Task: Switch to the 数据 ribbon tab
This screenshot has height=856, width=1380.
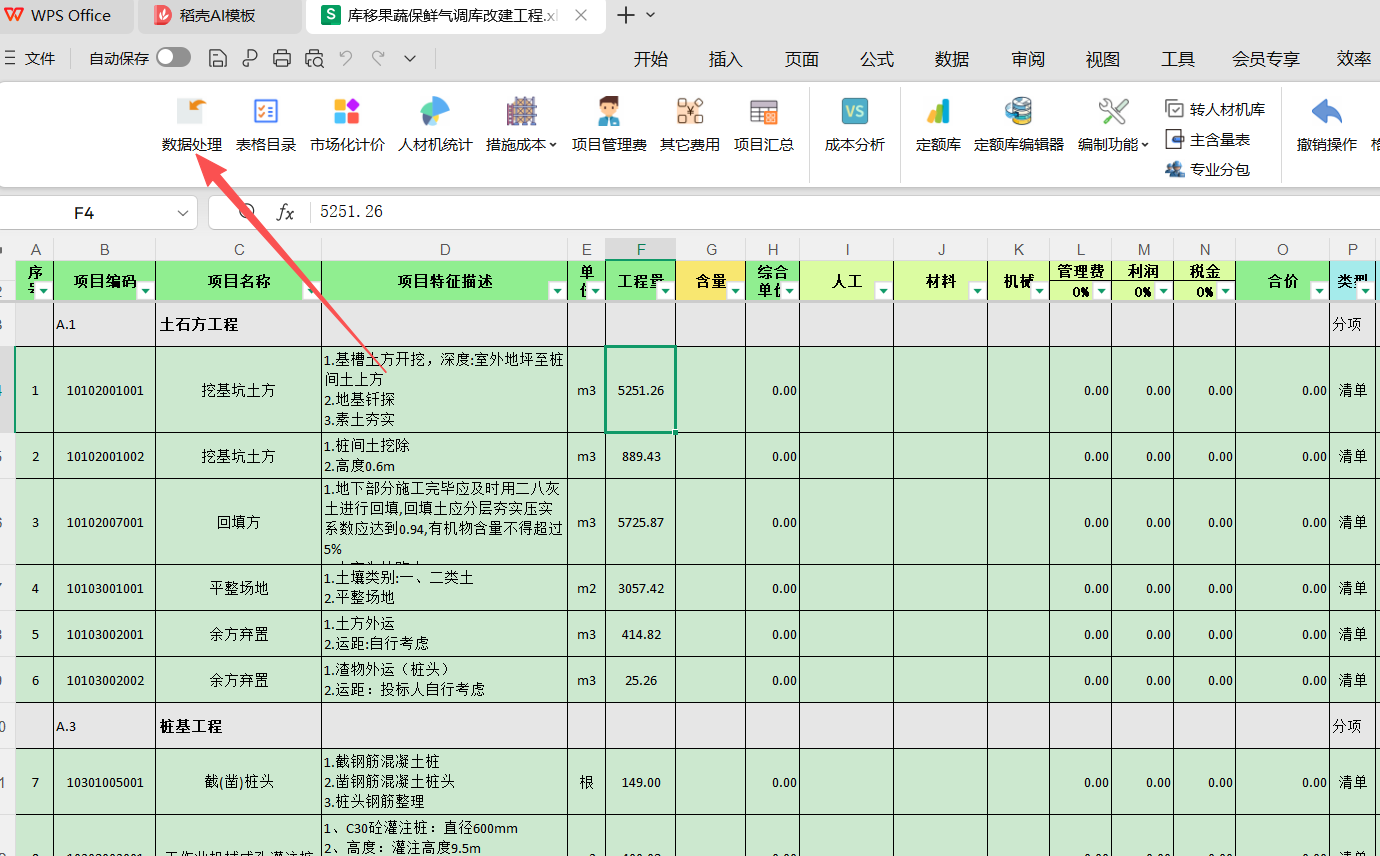Action: [x=952, y=59]
